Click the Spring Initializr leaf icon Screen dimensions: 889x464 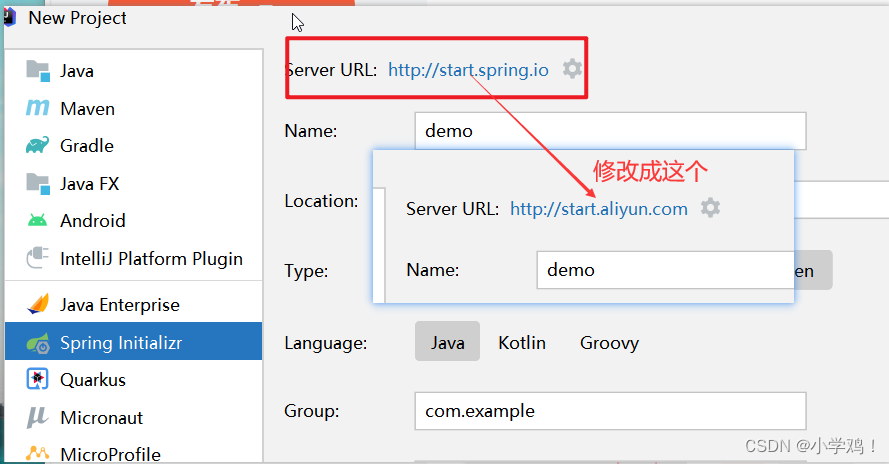38,342
